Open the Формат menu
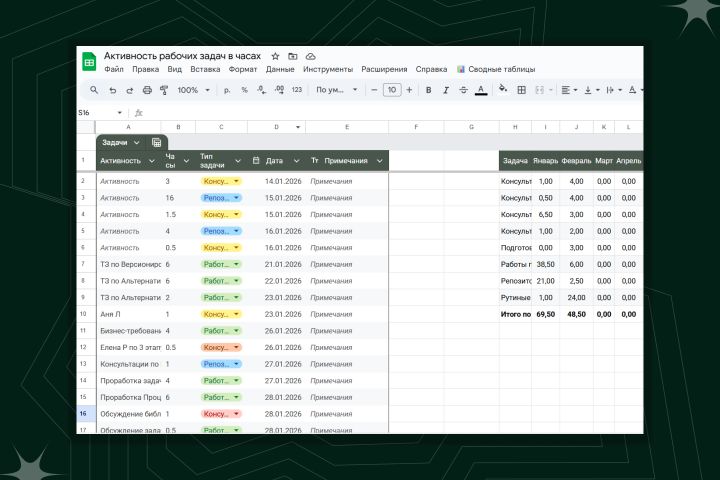 tap(243, 69)
